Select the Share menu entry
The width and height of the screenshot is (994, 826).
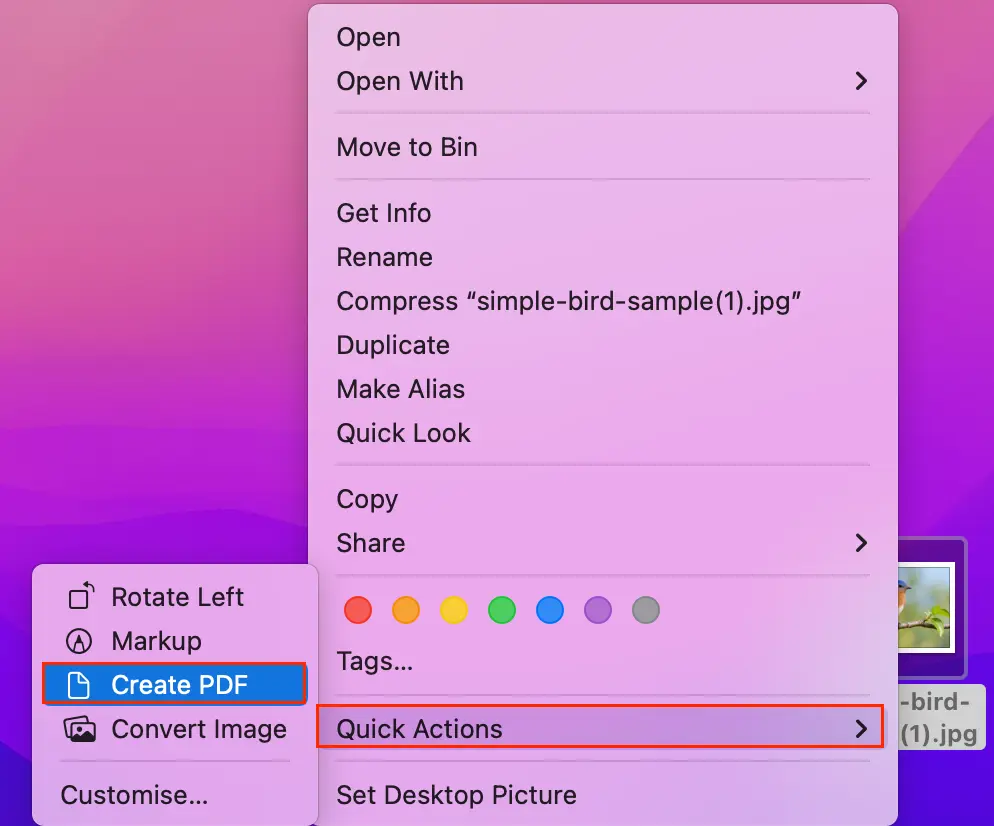point(602,543)
